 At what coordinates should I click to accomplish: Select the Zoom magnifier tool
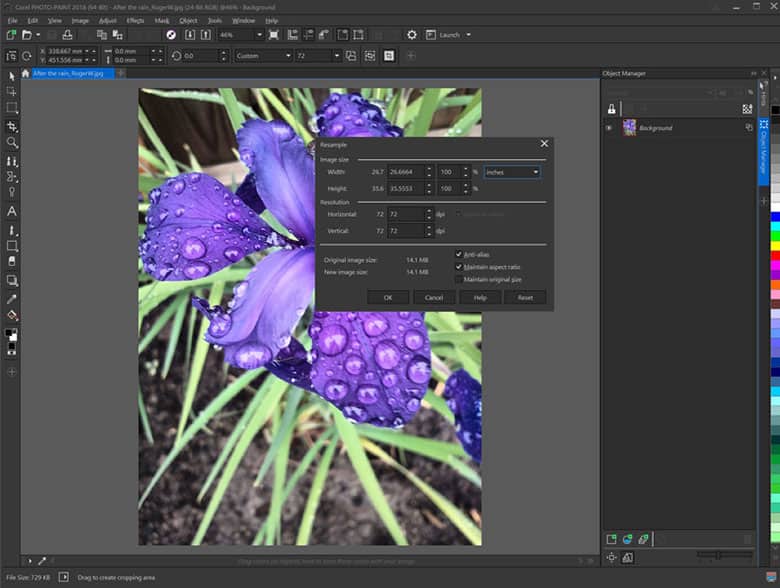tap(12, 143)
